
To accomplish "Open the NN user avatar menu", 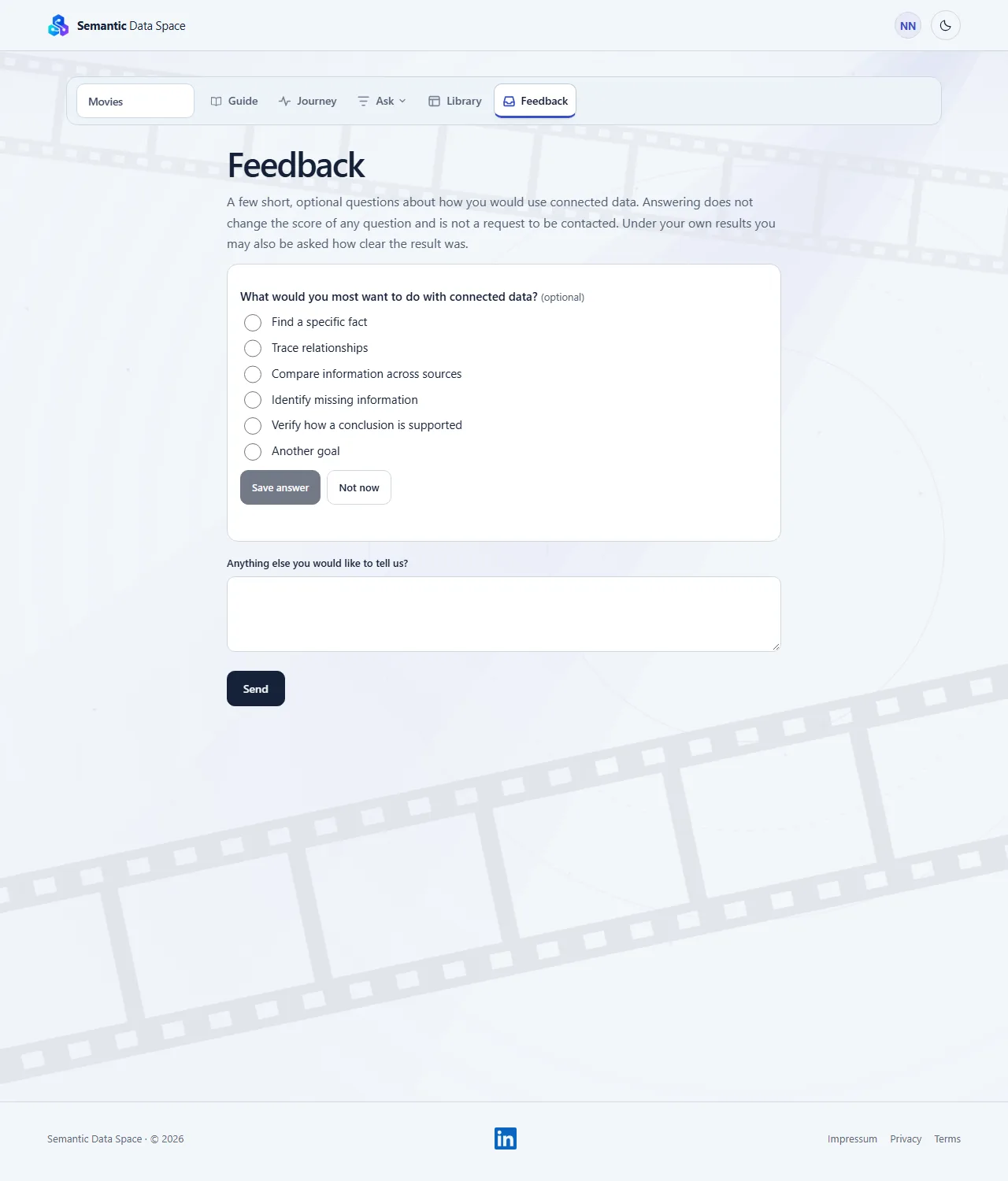I will coord(908,26).
